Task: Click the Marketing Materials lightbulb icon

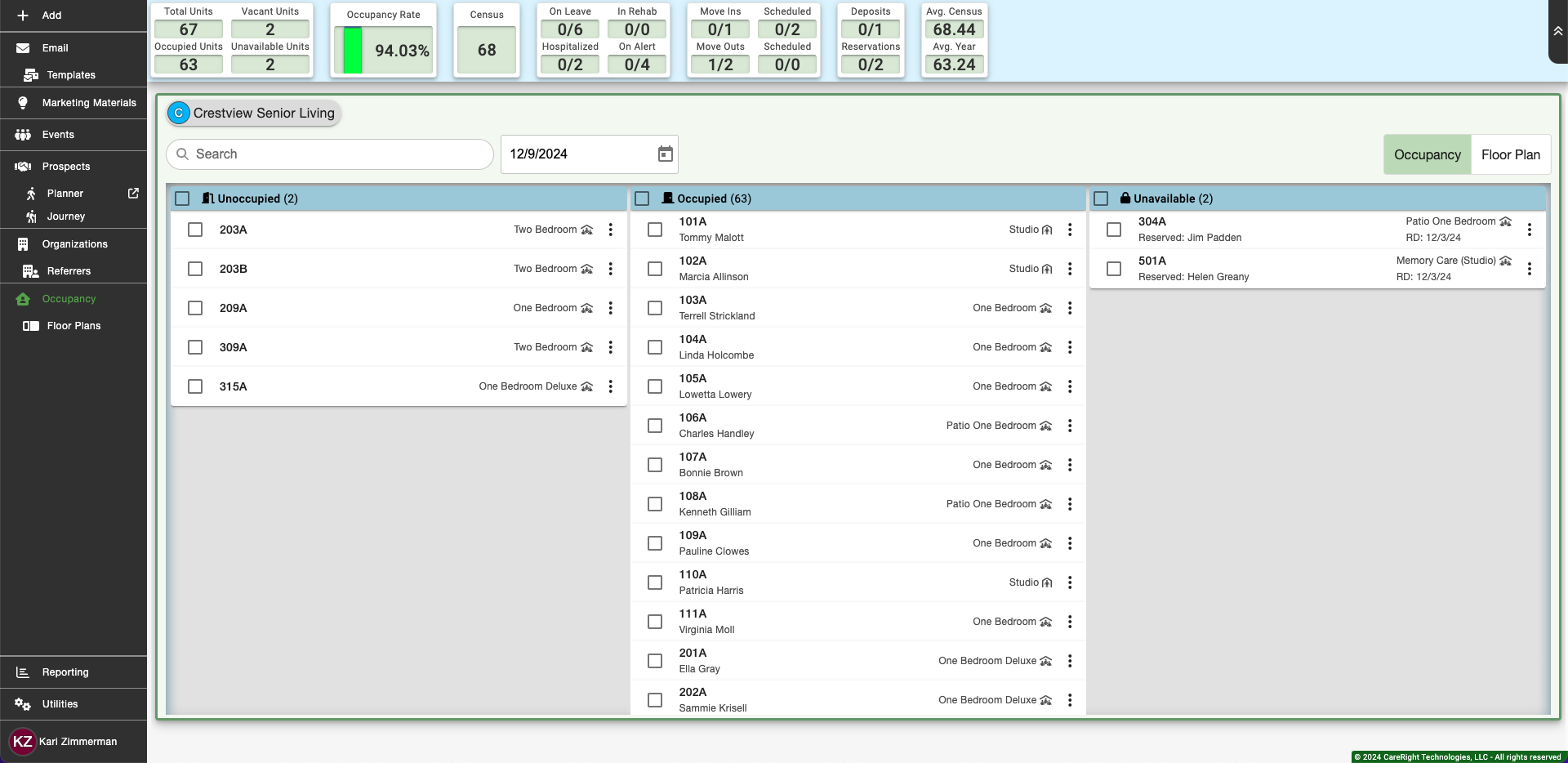Action: pos(23,103)
